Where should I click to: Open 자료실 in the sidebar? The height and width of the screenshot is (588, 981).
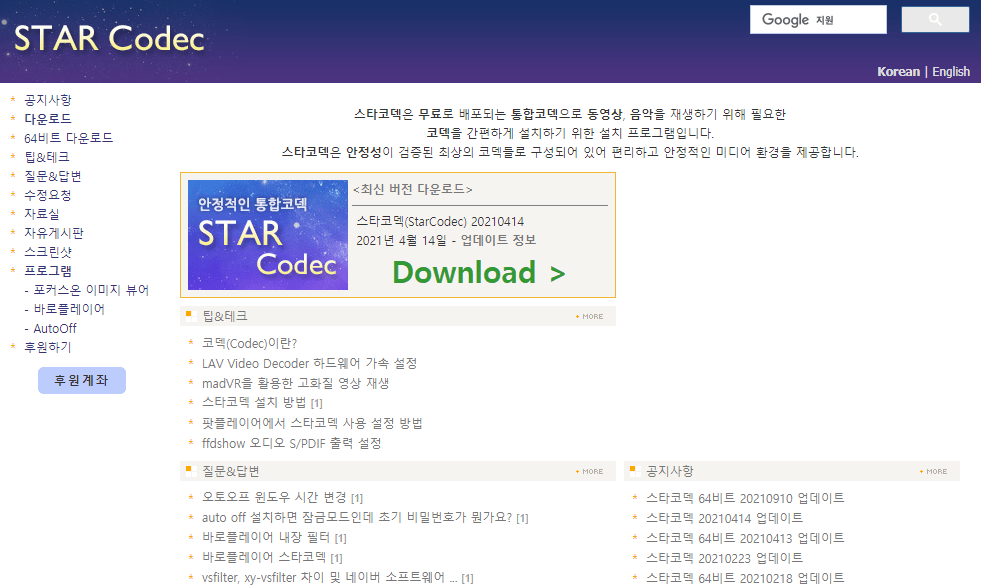(41, 214)
